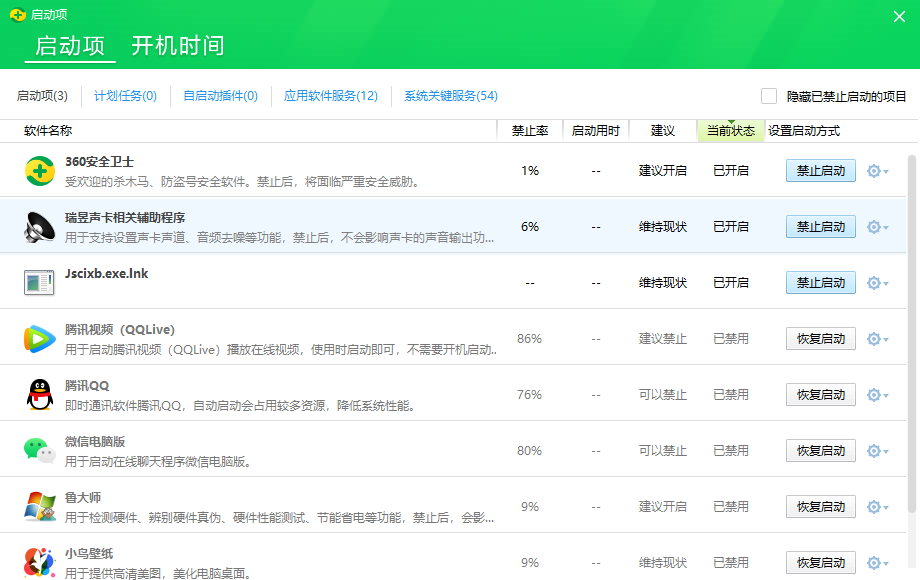Open startup mode gear menu for 360安全卫士
Image resolution: width=920 pixels, height=580 pixels.
click(x=876, y=170)
